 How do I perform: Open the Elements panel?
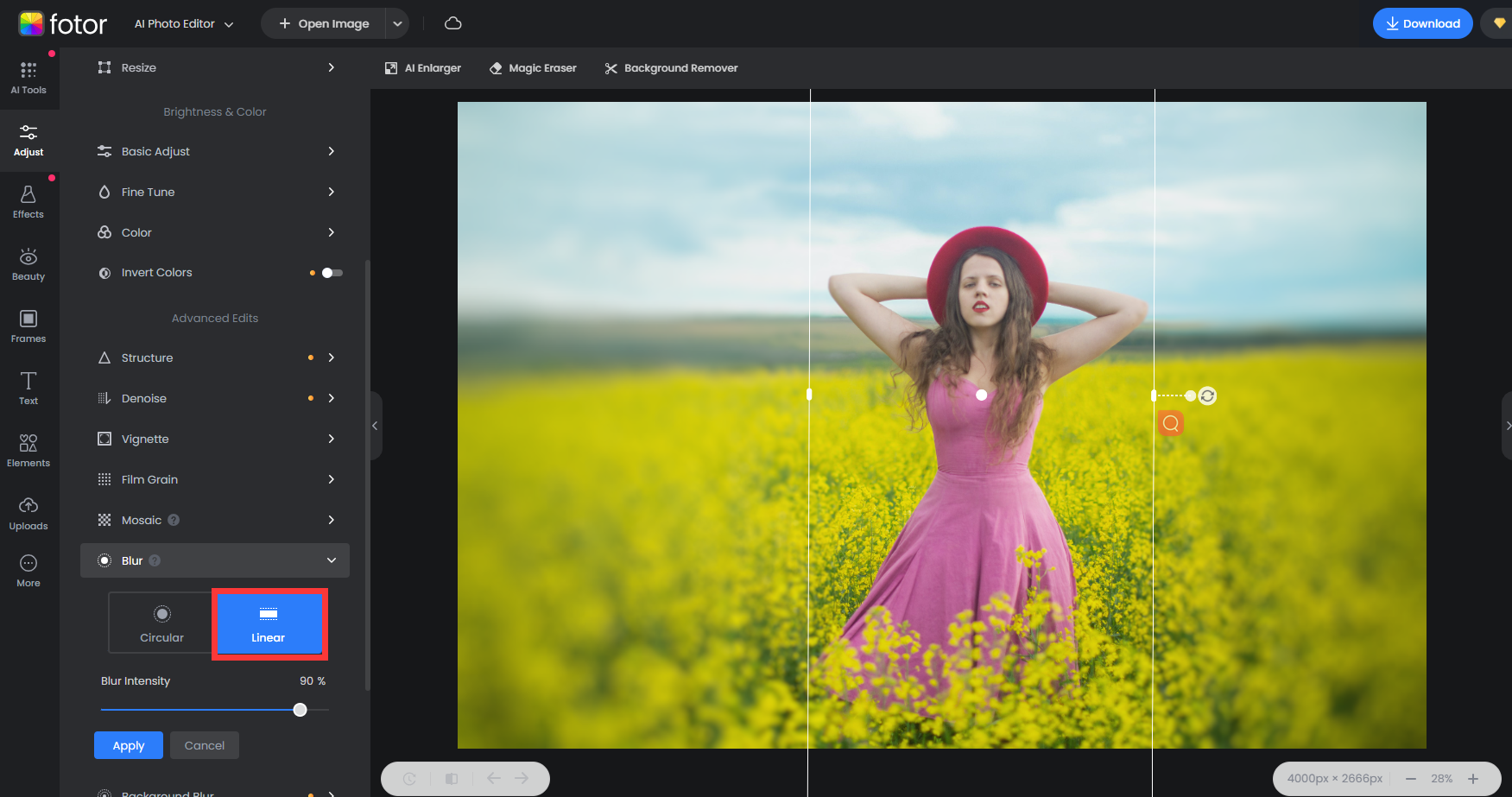point(28,450)
